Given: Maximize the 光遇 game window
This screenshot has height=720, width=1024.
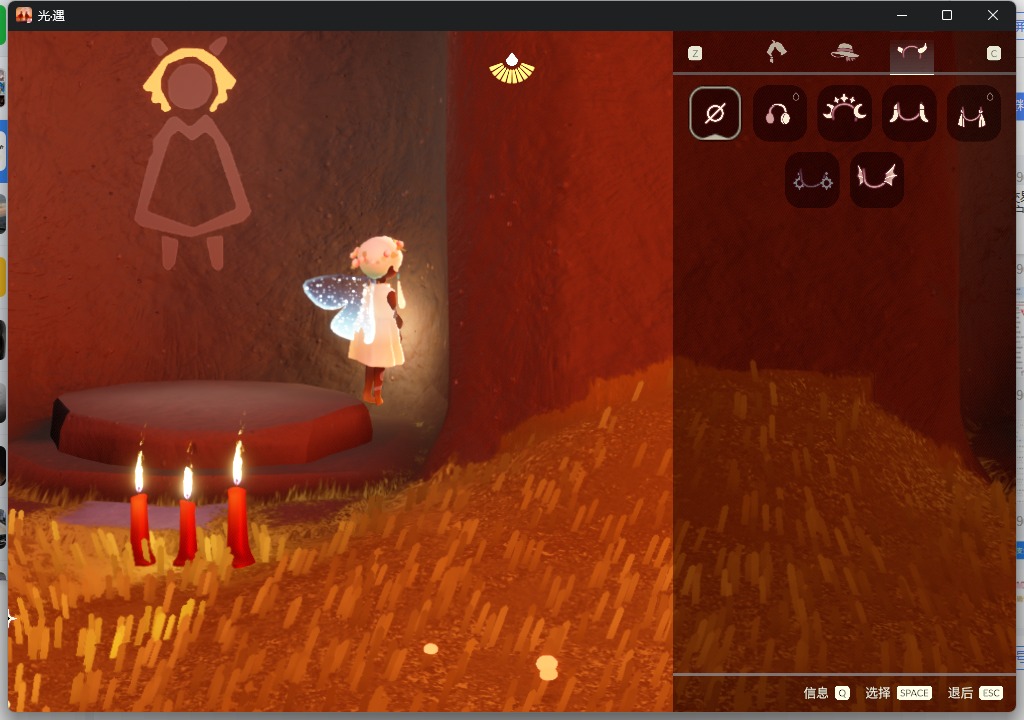Looking at the screenshot, I should [947, 15].
